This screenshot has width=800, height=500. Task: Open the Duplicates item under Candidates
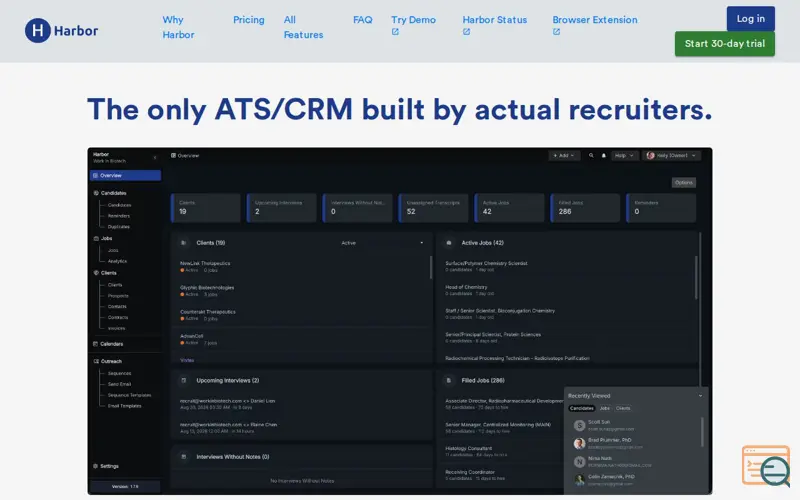click(118, 227)
